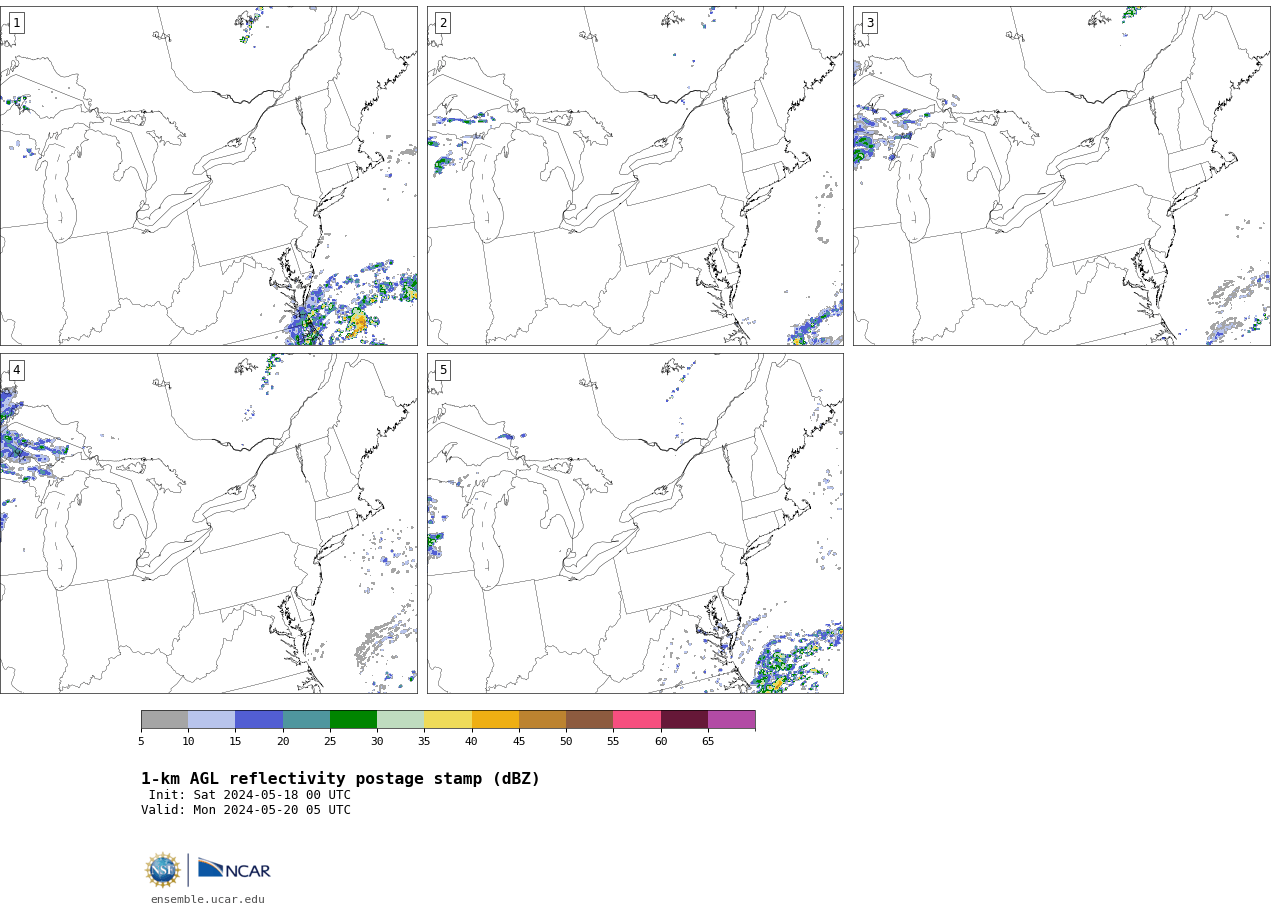This screenshot has width=1280, height=910.
Task: Click the colorbar tick label 50
Action: (x=566, y=741)
